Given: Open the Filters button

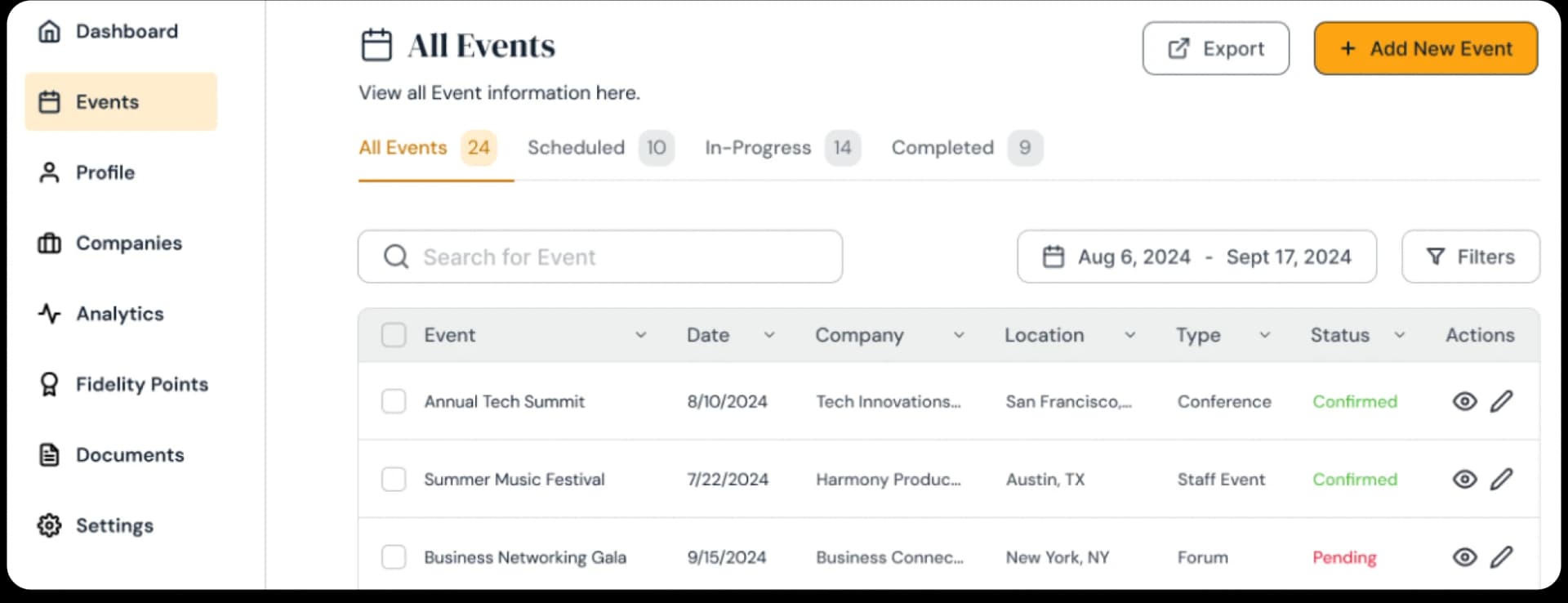Looking at the screenshot, I should click(1470, 257).
